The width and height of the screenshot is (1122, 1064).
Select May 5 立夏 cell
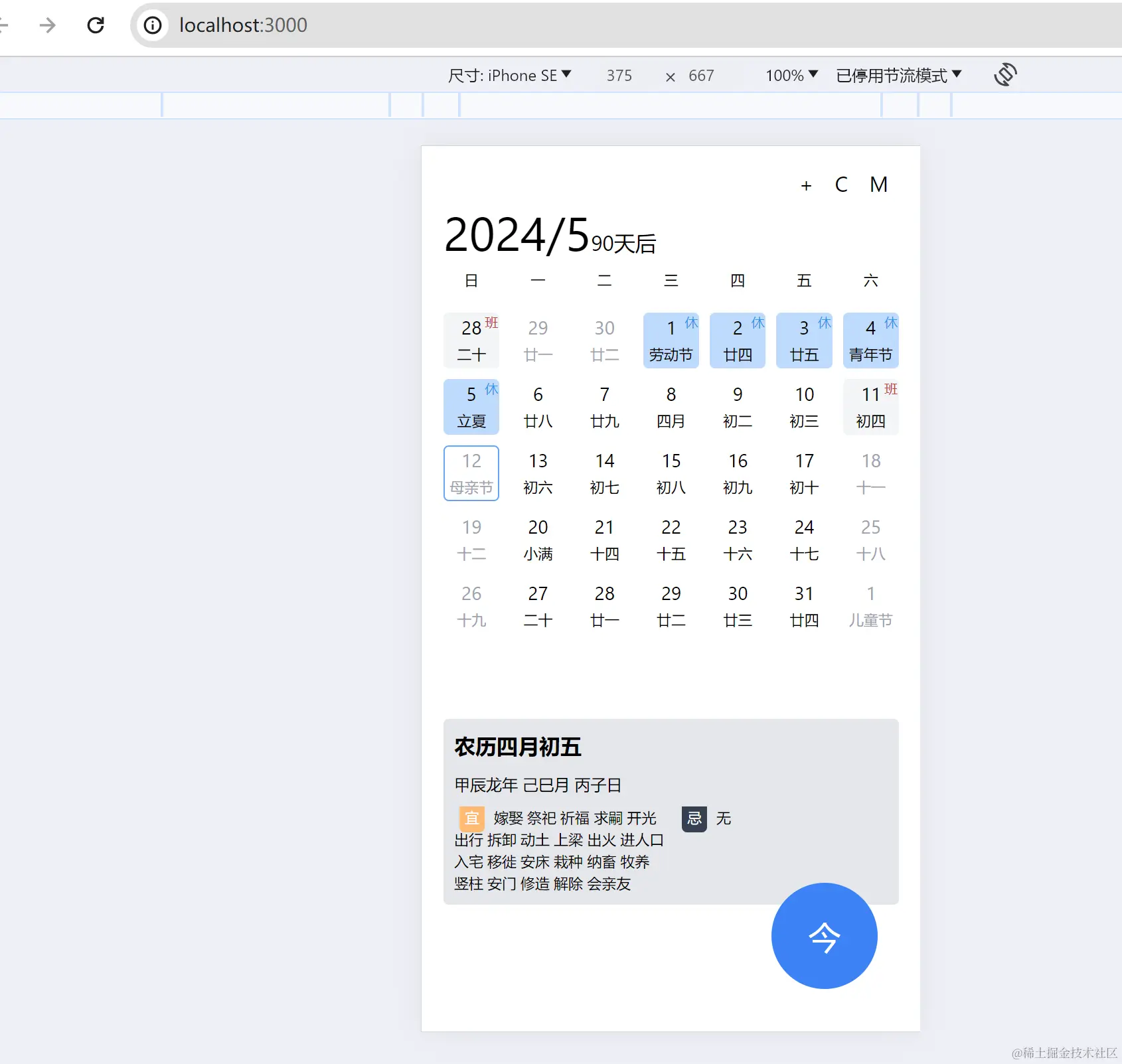pos(471,407)
